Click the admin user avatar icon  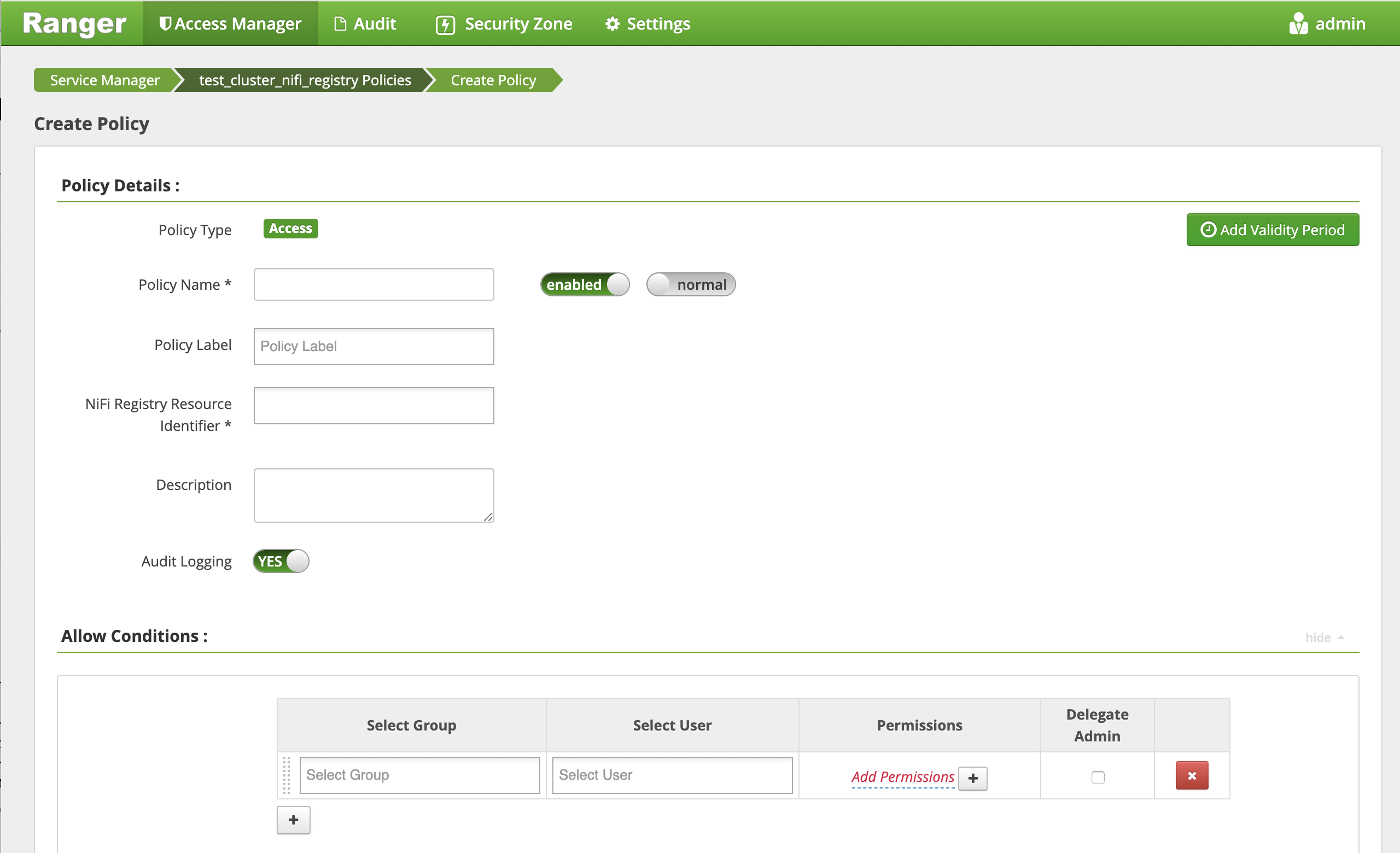tap(1298, 24)
